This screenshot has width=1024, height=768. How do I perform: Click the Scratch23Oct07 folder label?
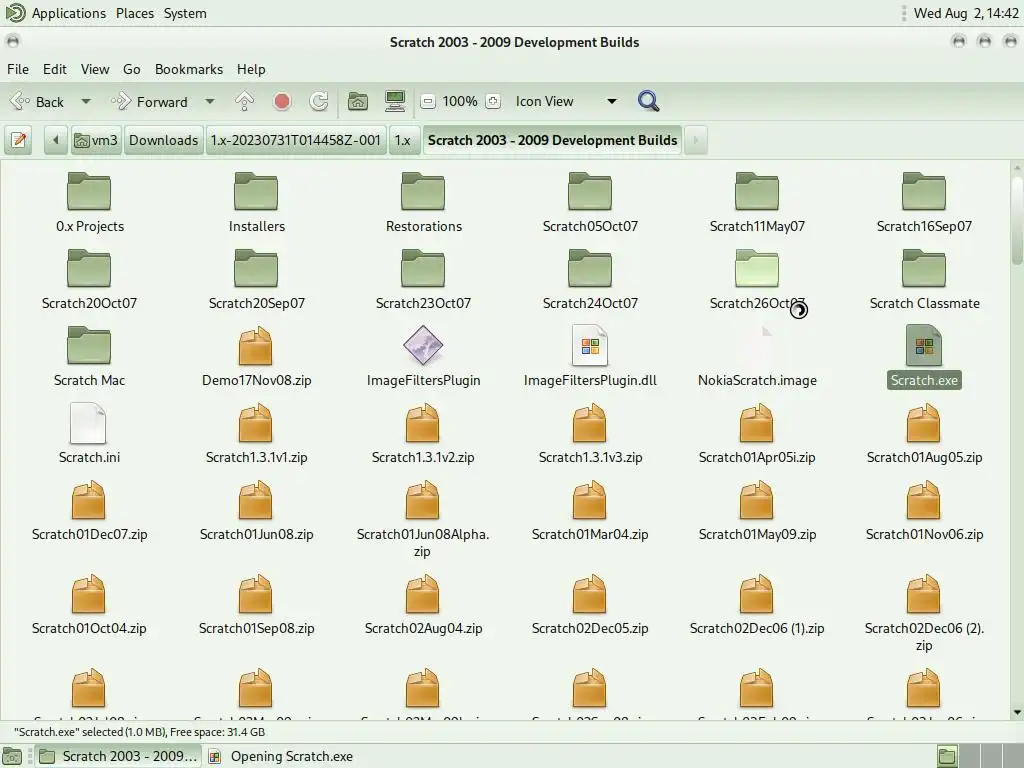(423, 303)
